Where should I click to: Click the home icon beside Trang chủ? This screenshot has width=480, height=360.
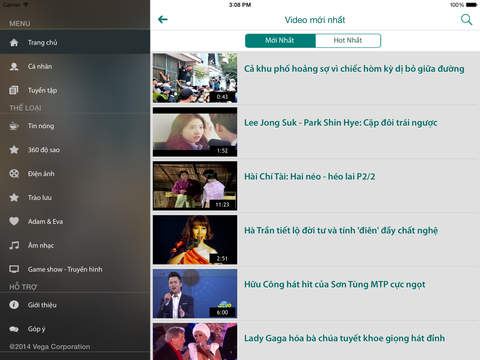(14, 43)
